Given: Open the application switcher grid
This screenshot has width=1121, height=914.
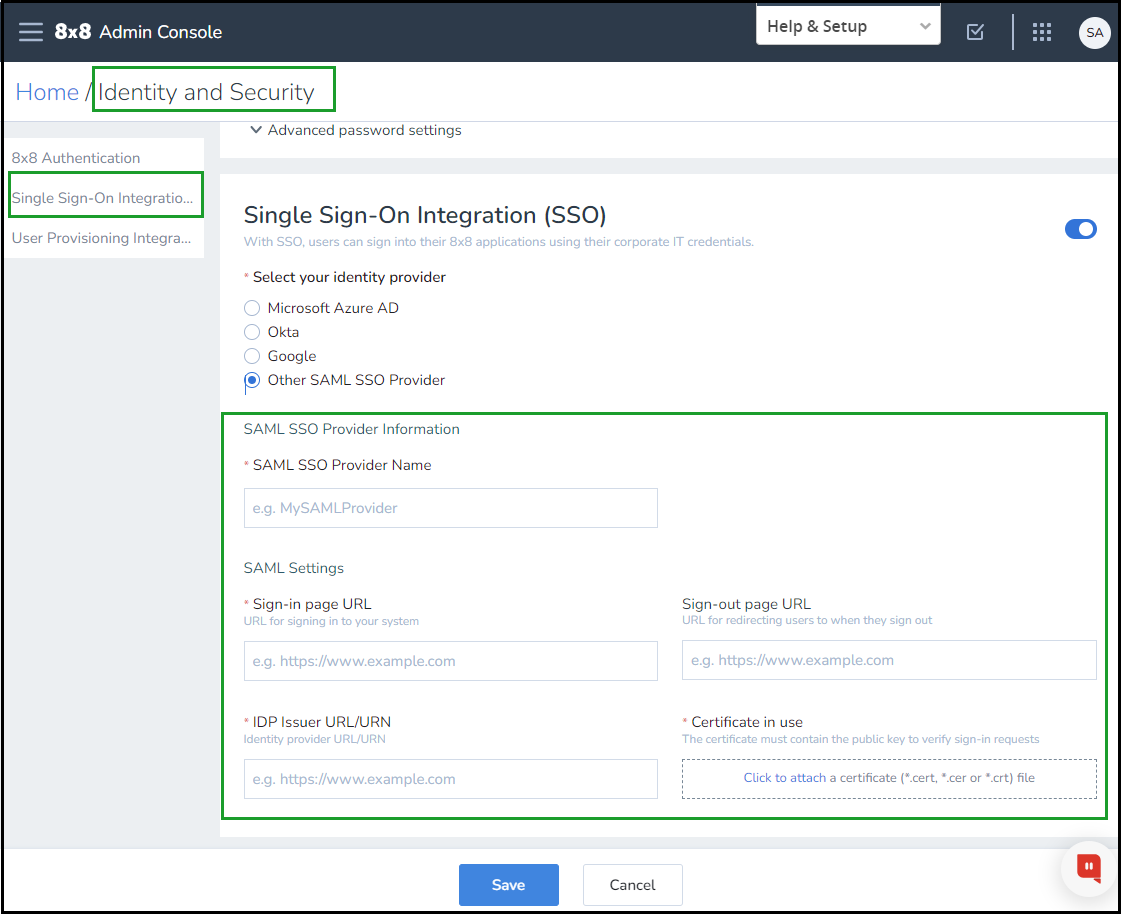Looking at the screenshot, I should (x=1042, y=31).
